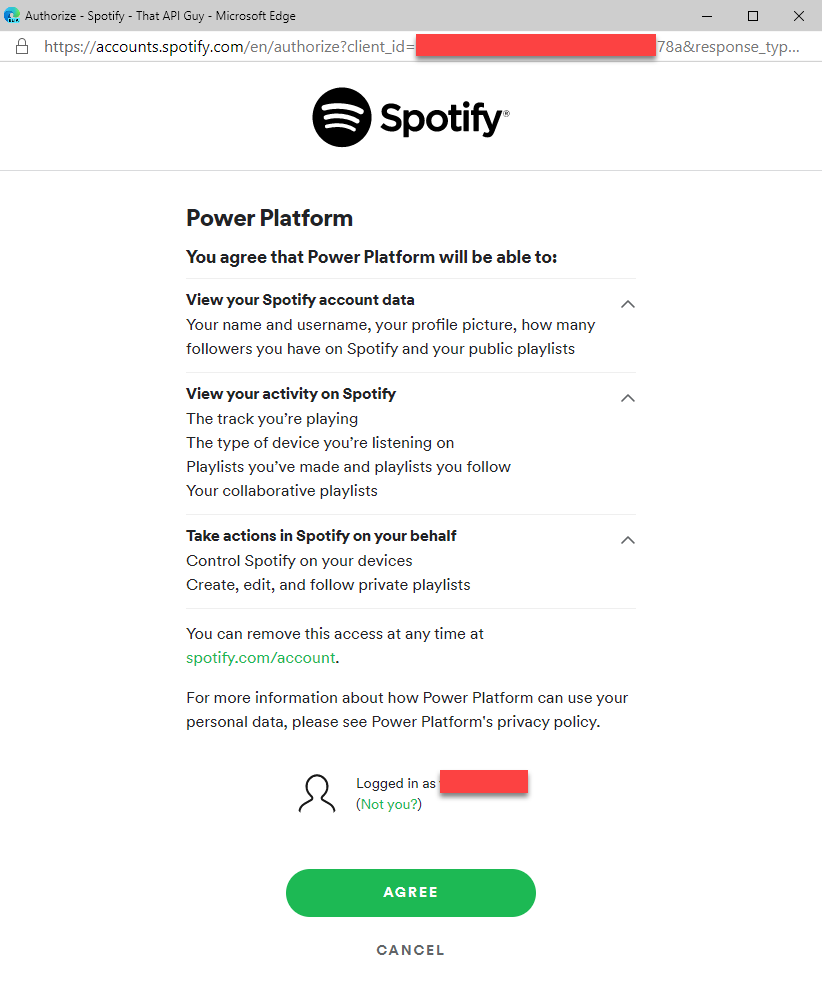Viewport: 822px width, 999px height.
Task: Collapse the take actions on your behalf chevron
Action: pos(628,540)
